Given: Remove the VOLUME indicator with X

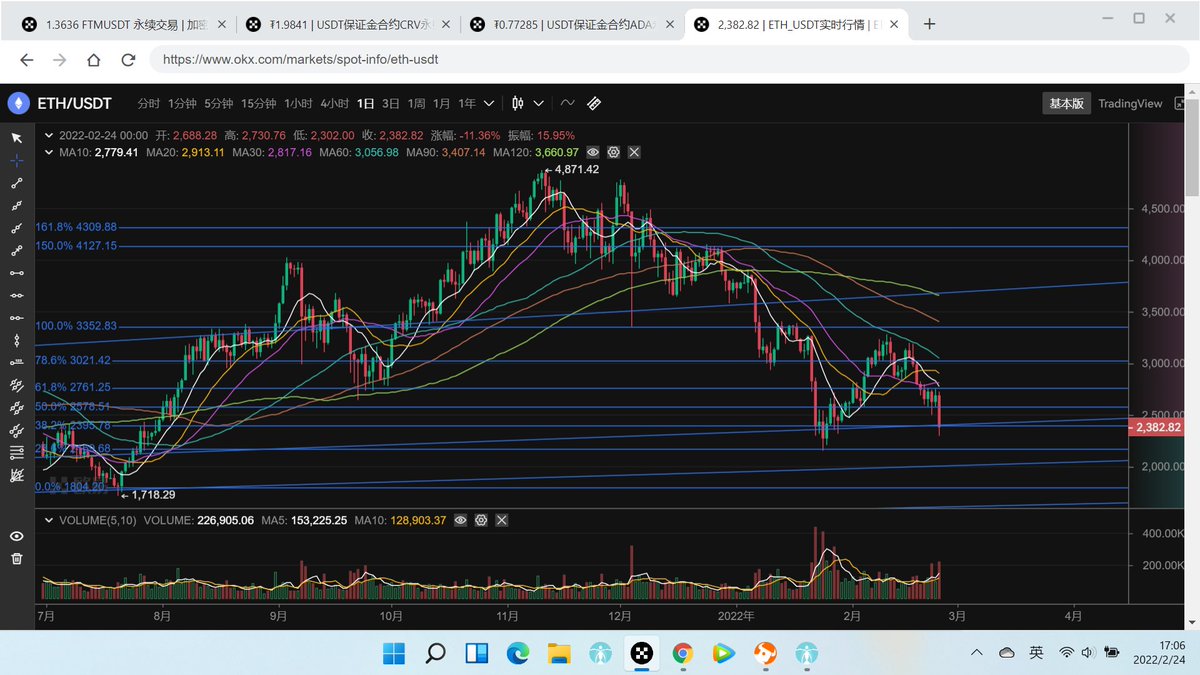Looking at the screenshot, I should pyautogui.click(x=501, y=520).
